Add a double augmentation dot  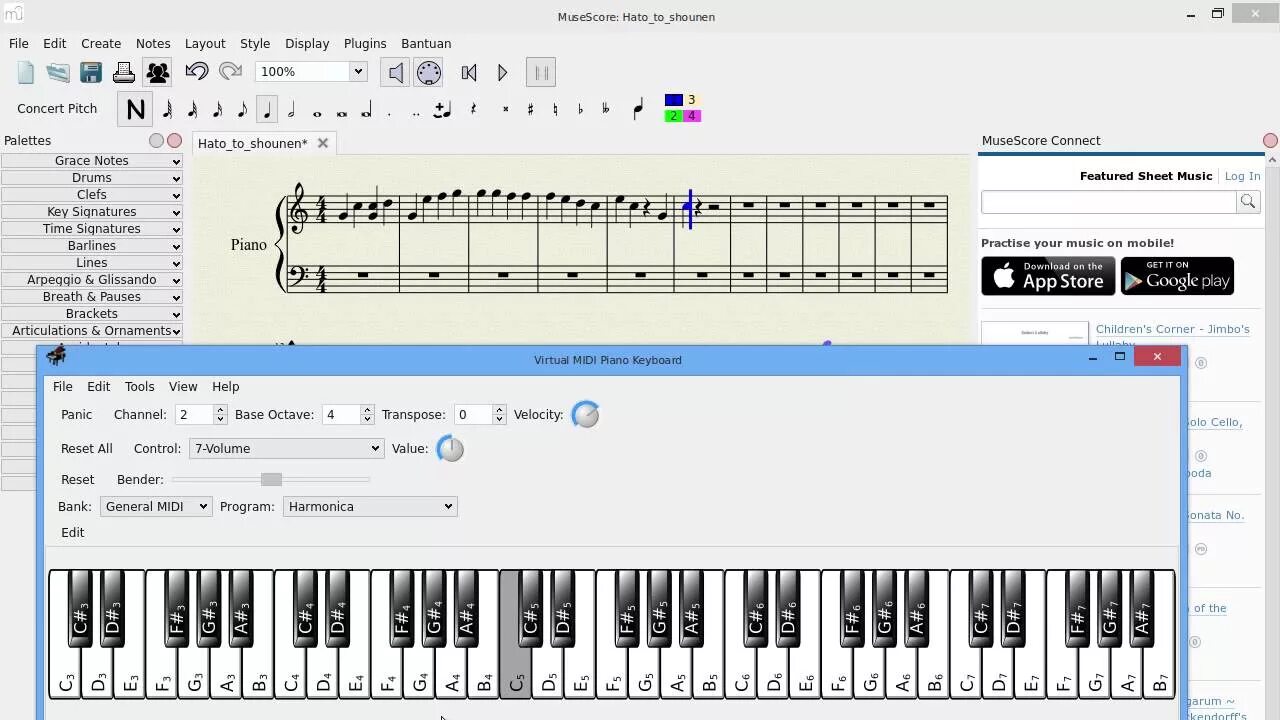pos(416,112)
